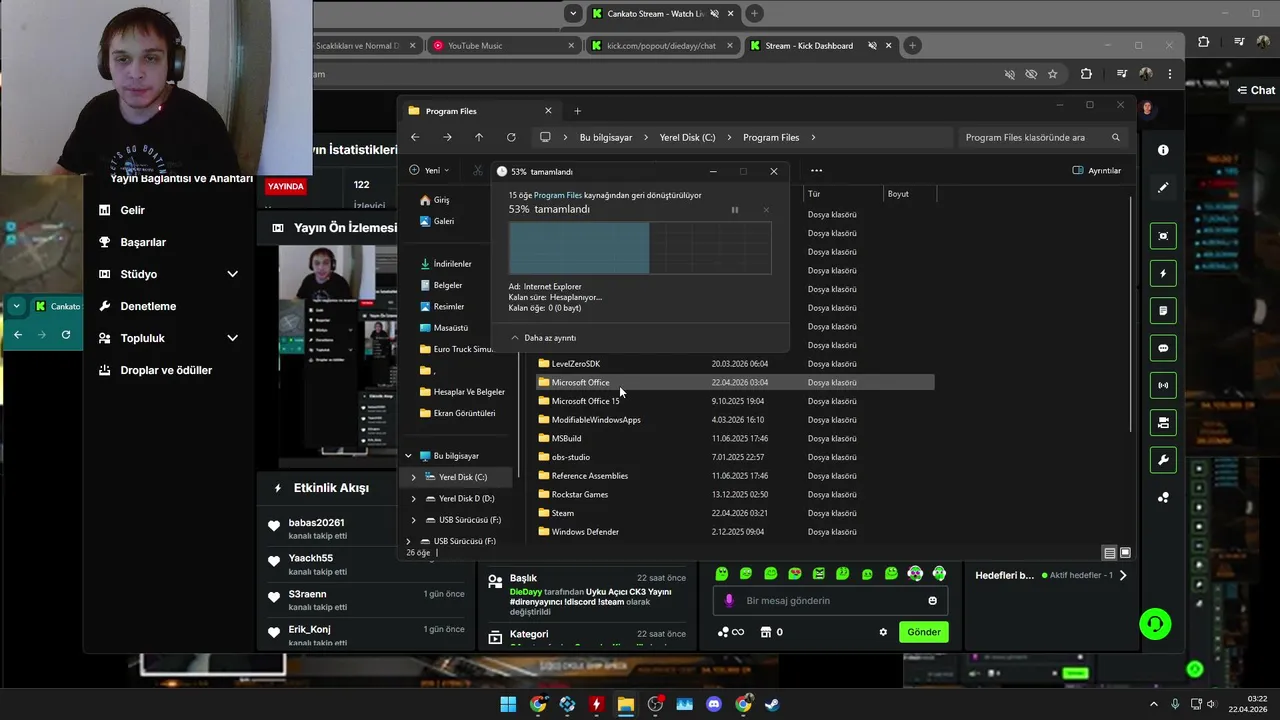Open Steam from taskbar

pos(772,704)
